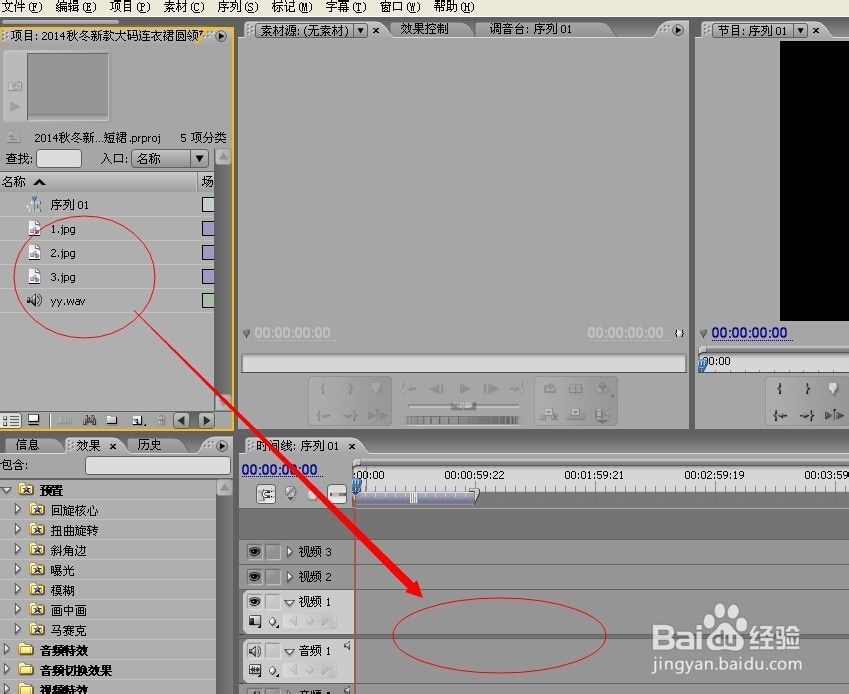Click the Set Unnumbered Marker icon in timeline
This screenshot has height=694, width=849.
coord(291,494)
